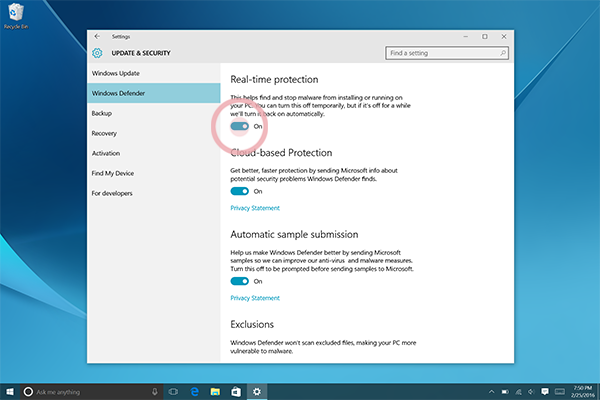600x400 pixels.
Task: Click the battery icon in the tray
Action: 505,392
